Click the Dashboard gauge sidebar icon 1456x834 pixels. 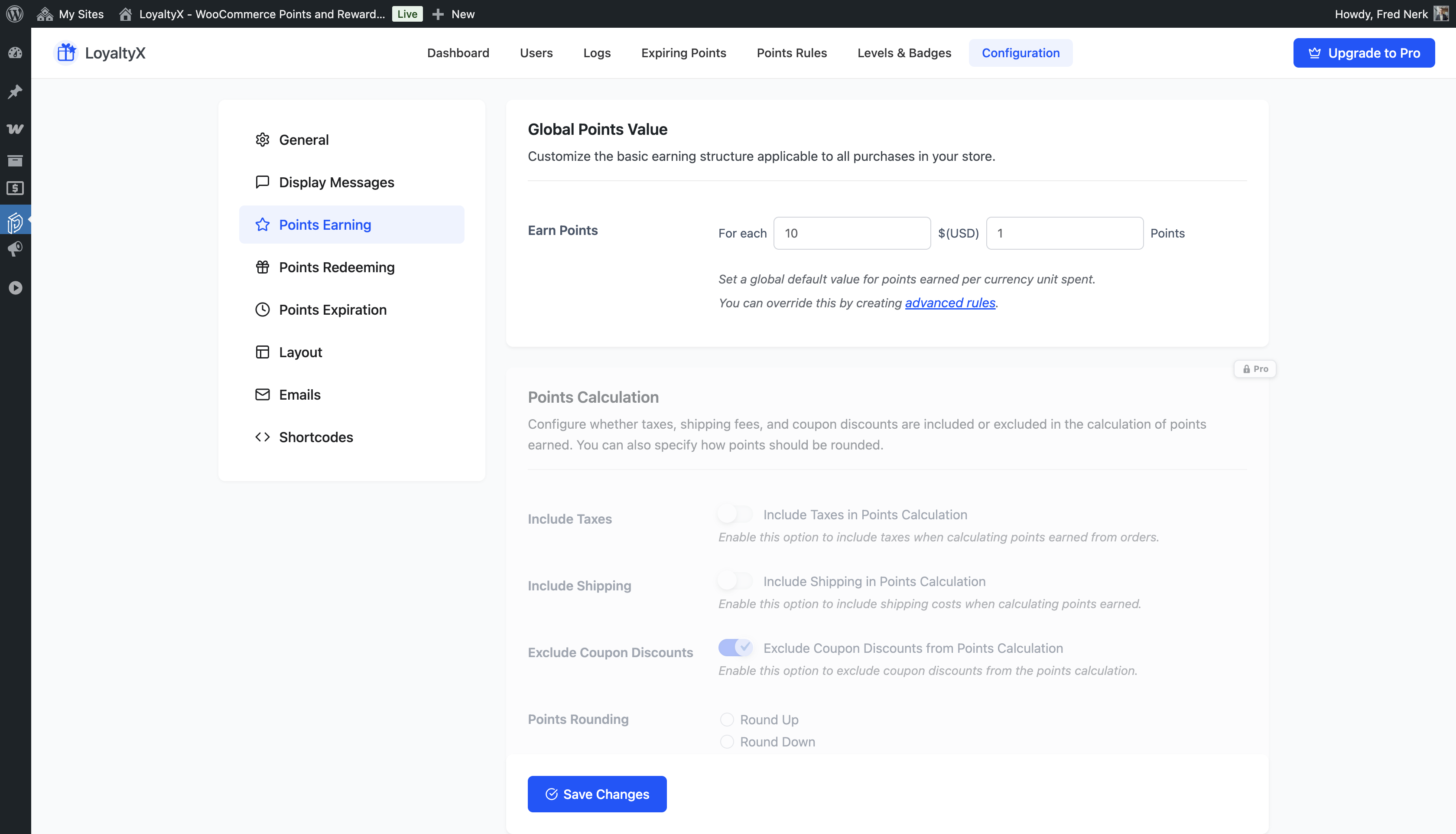tap(15, 53)
